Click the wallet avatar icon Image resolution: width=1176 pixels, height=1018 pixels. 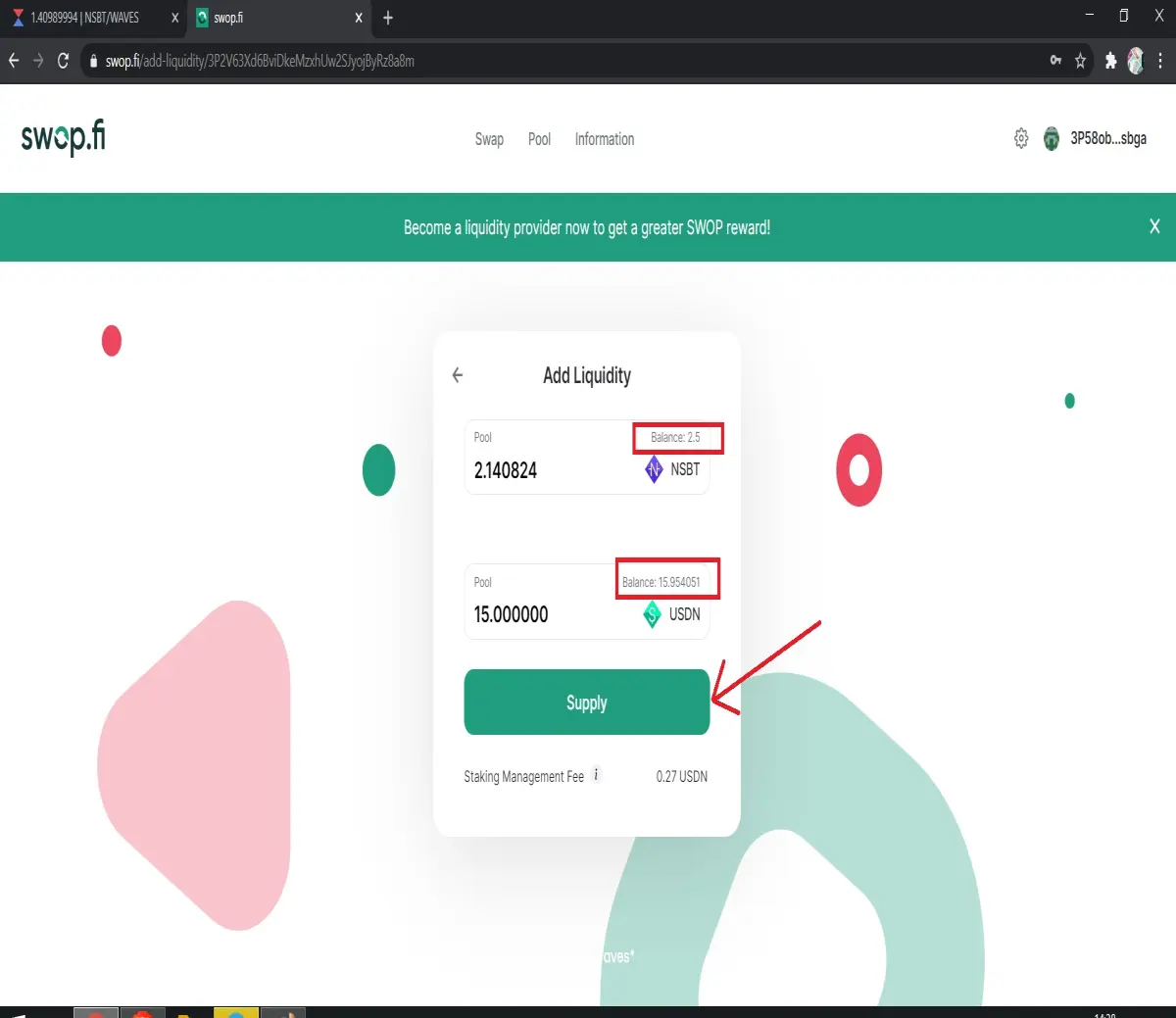pyautogui.click(x=1052, y=138)
